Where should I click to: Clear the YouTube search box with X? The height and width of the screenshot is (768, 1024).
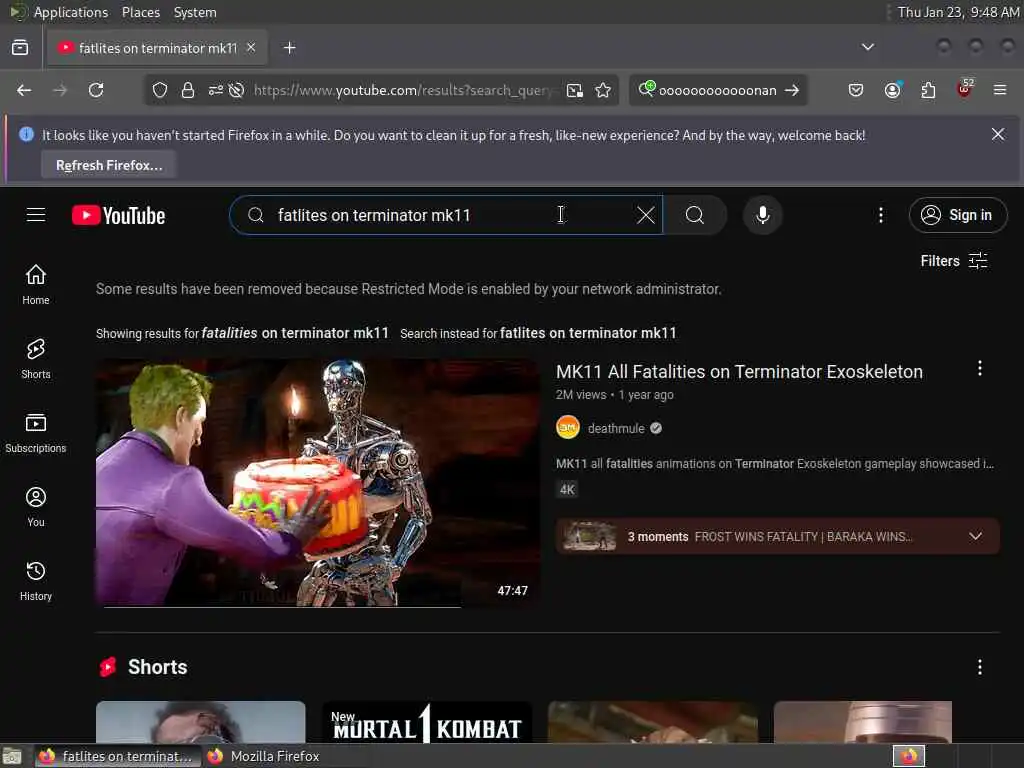click(645, 215)
